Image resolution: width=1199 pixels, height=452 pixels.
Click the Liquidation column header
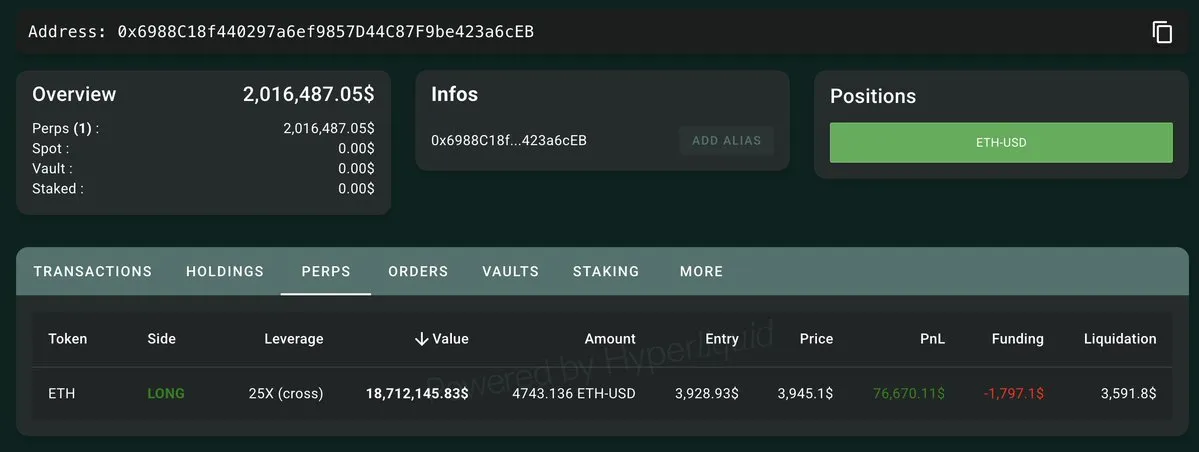(x=1120, y=339)
